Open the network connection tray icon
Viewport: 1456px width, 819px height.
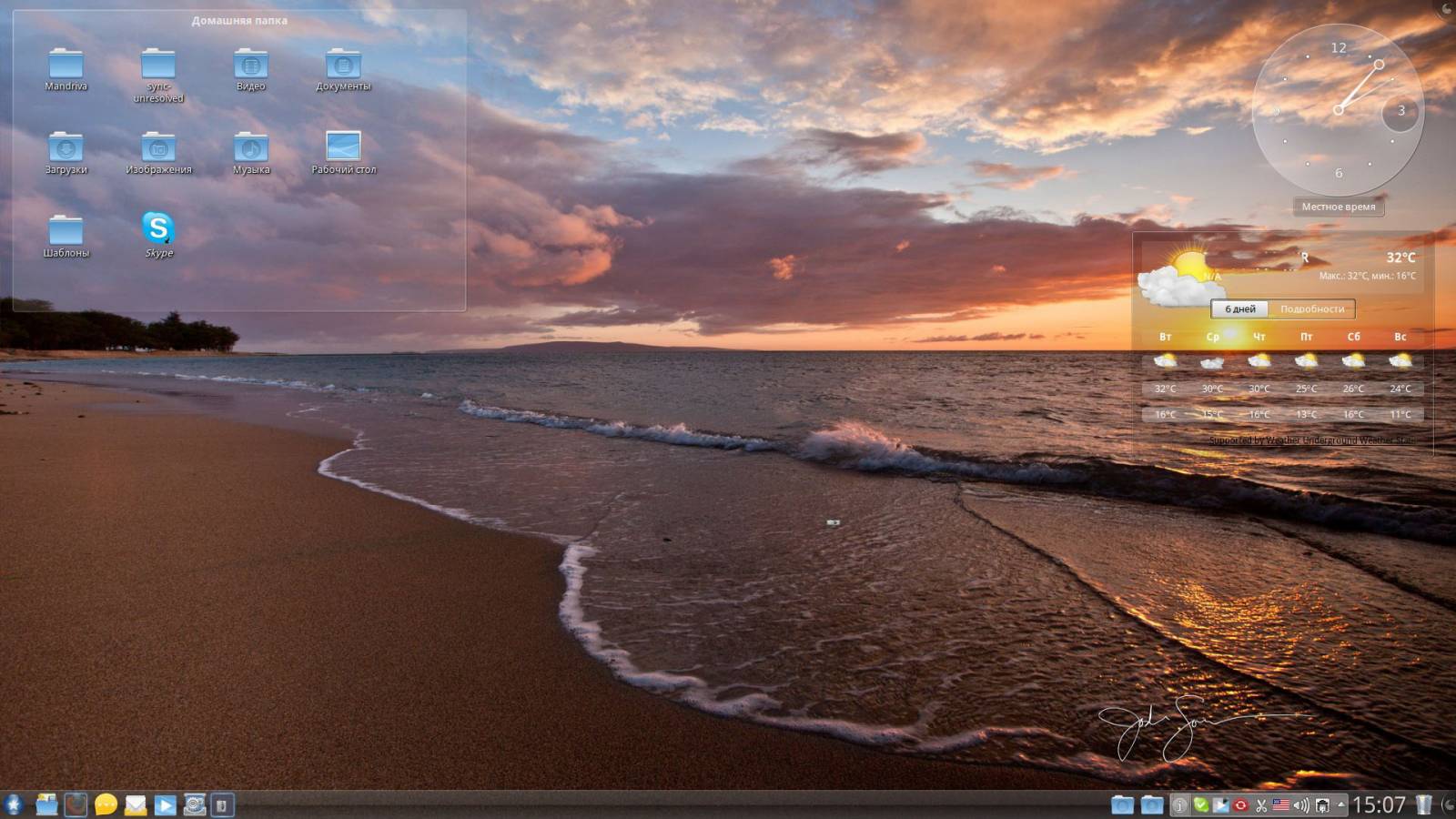coord(1322,805)
